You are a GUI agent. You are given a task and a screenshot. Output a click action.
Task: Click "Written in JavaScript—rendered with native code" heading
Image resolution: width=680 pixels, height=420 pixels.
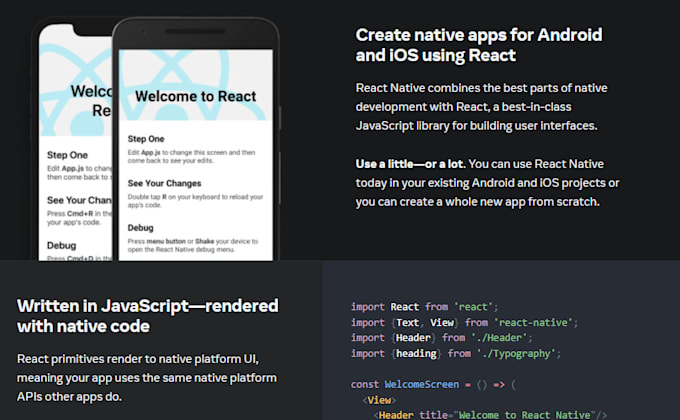click(147, 316)
